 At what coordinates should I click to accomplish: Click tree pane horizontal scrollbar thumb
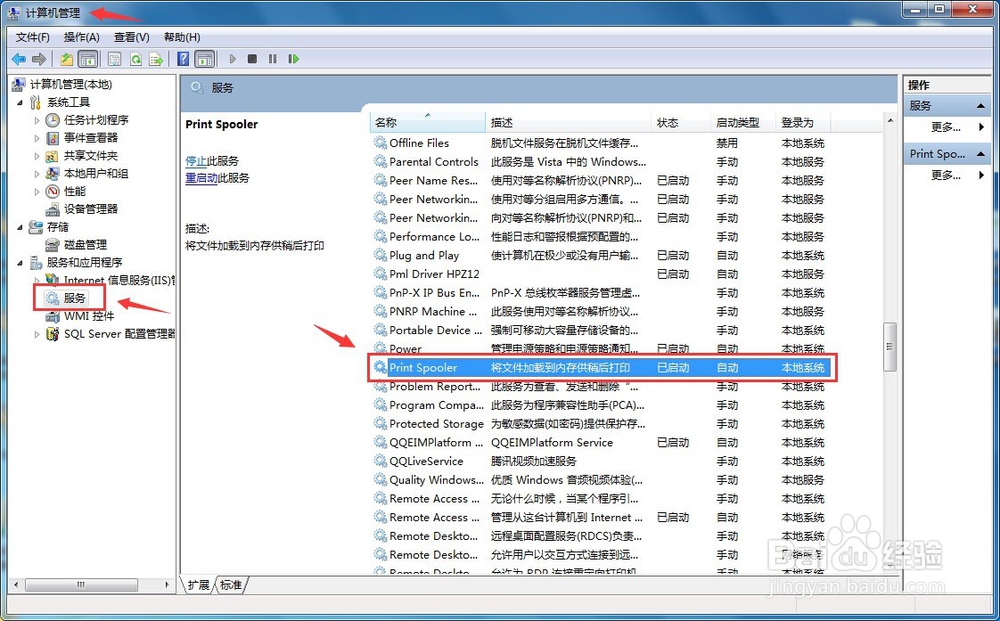(82, 585)
